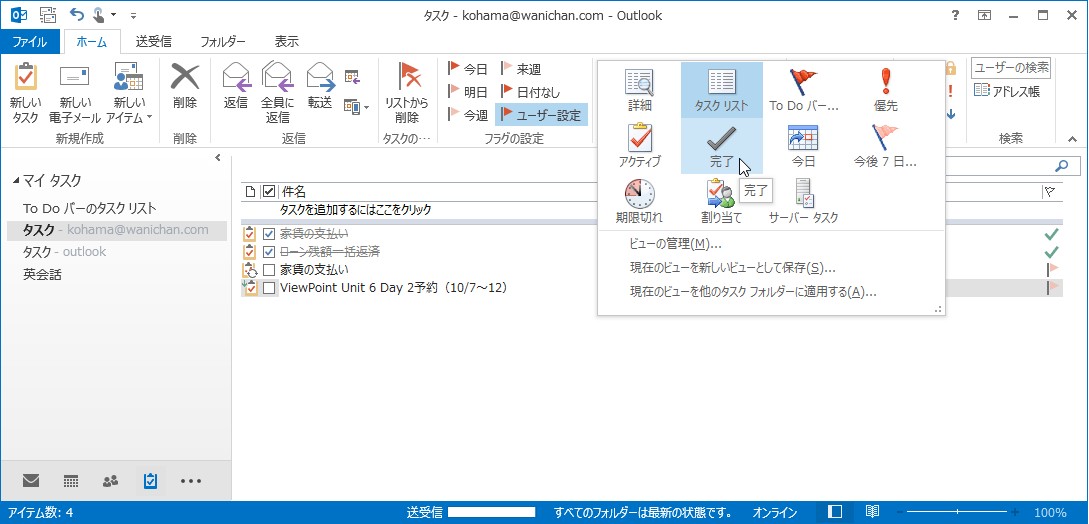Viewport: 1089px width, 524px height.
Task: Uncheck the completed 家賃の支払い task
Action: 269,234
